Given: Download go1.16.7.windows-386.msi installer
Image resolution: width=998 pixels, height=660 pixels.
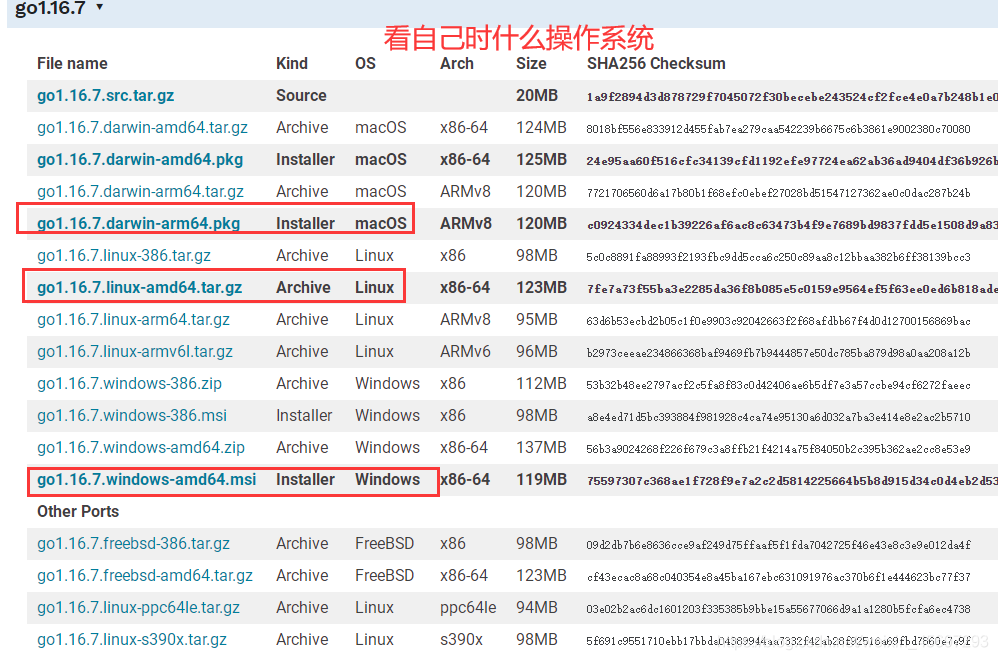Looking at the screenshot, I should point(132,415).
